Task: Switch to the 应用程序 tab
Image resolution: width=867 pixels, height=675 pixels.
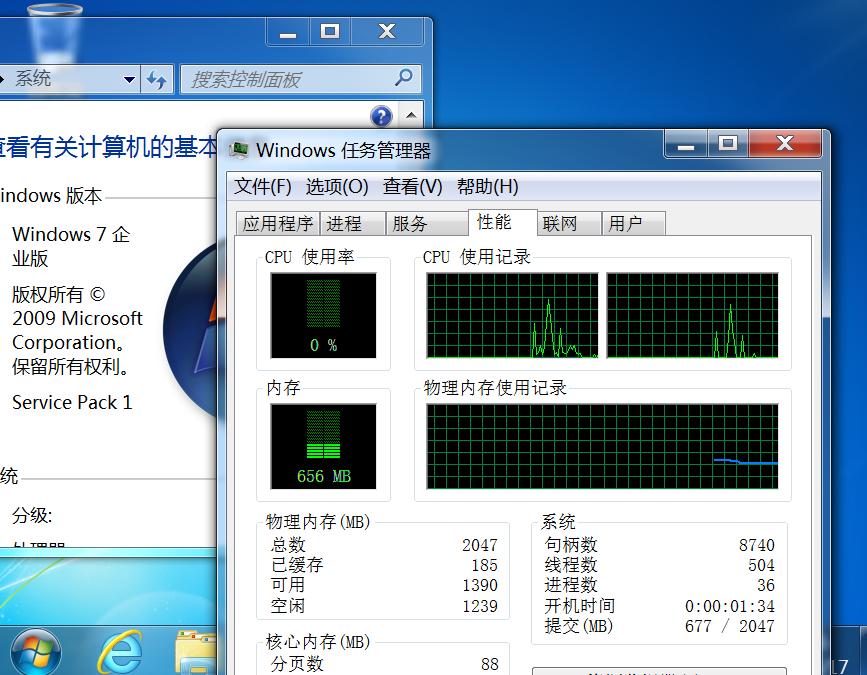Action: tap(278, 224)
